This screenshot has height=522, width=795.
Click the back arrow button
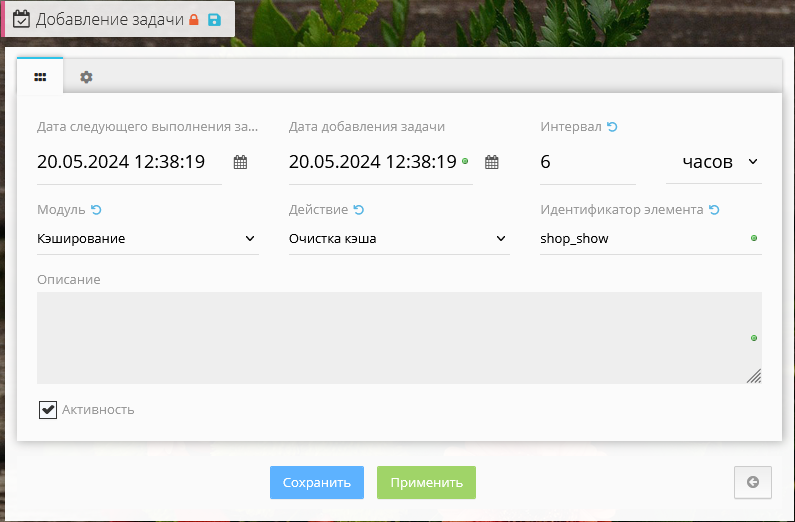coord(752,482)
